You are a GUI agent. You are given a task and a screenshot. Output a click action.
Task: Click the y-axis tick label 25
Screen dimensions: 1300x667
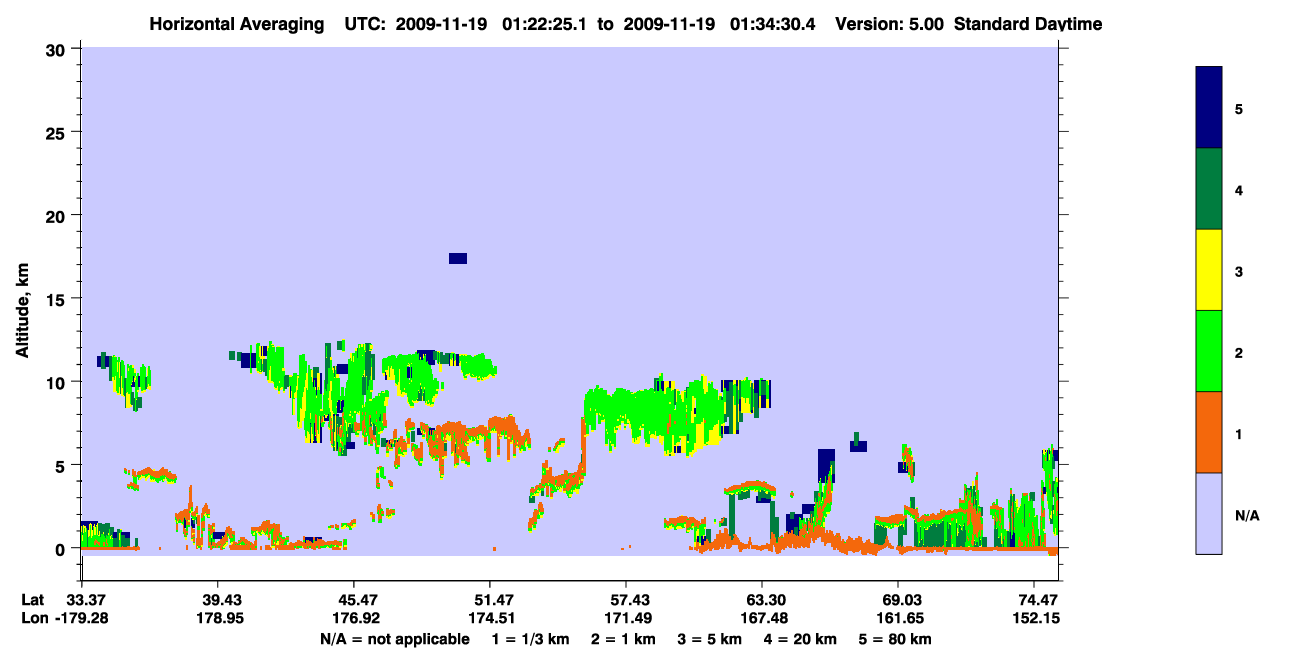[58, 132]
